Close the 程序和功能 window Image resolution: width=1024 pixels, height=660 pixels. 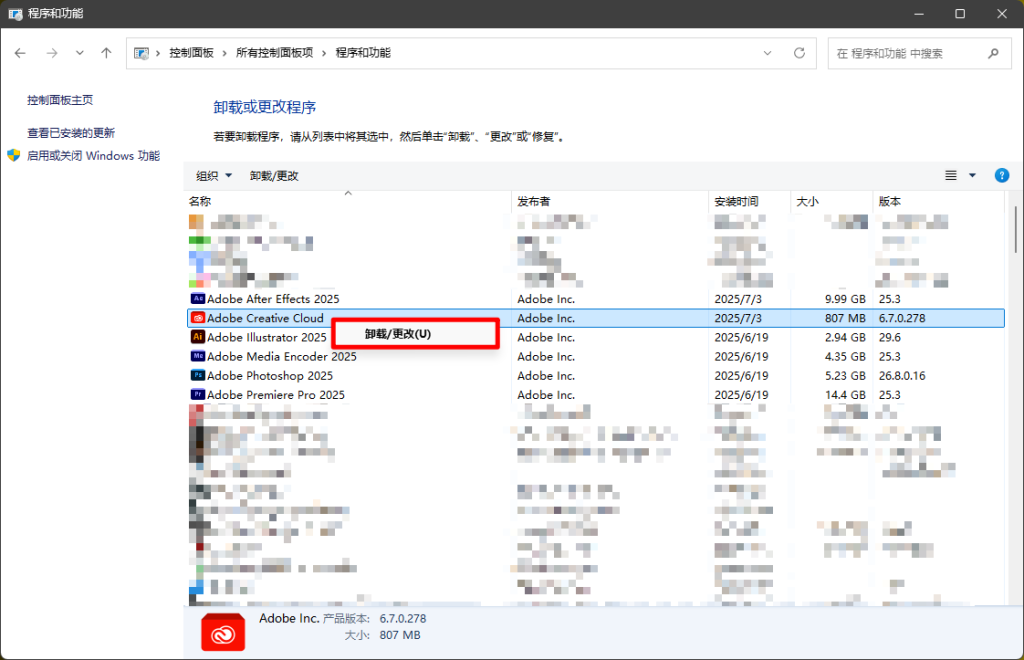point(1002,14)
